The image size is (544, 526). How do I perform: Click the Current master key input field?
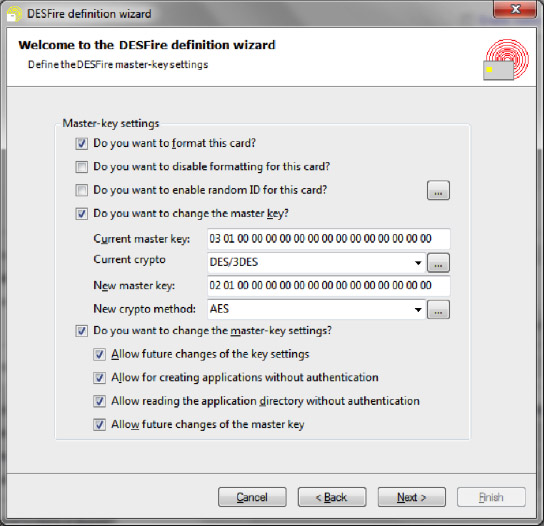point(329,239)
